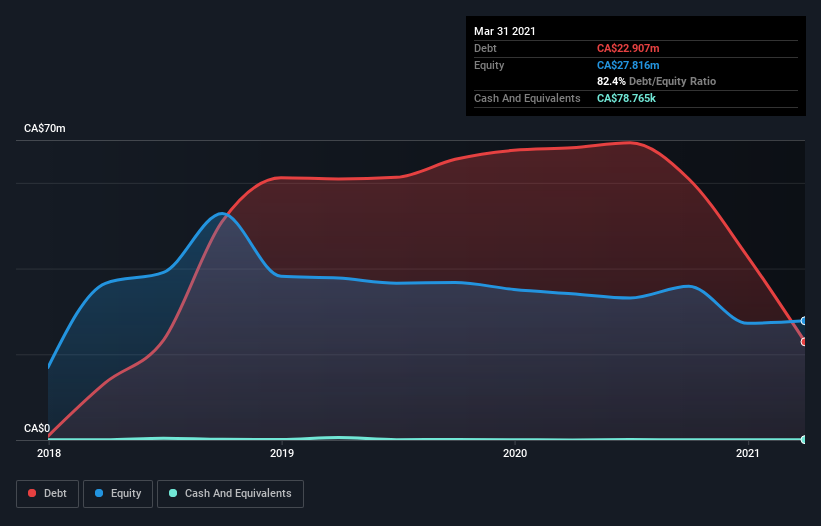This screenshot has width=821, height=526.
Task: Click the 2019 axis label
Action: pos(282,453)
